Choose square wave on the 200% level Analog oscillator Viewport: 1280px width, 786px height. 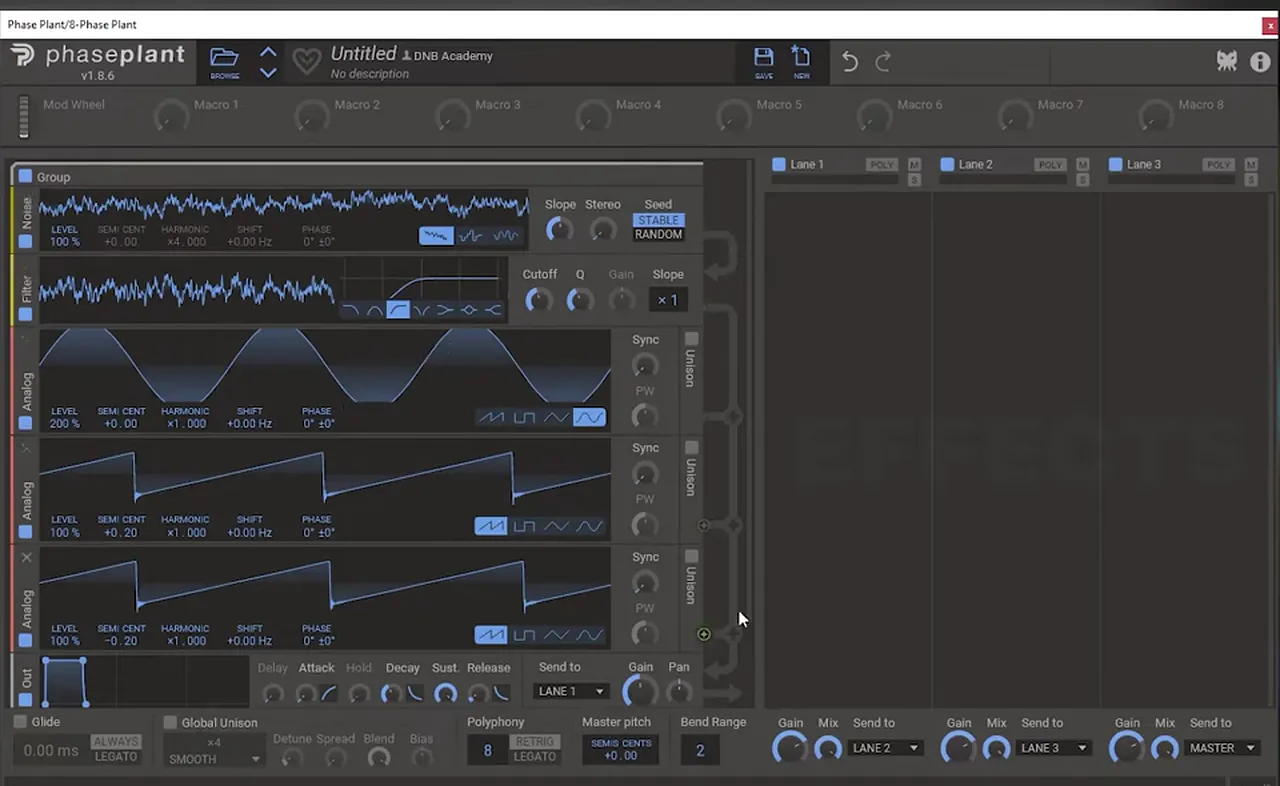(x=524, y=417)
